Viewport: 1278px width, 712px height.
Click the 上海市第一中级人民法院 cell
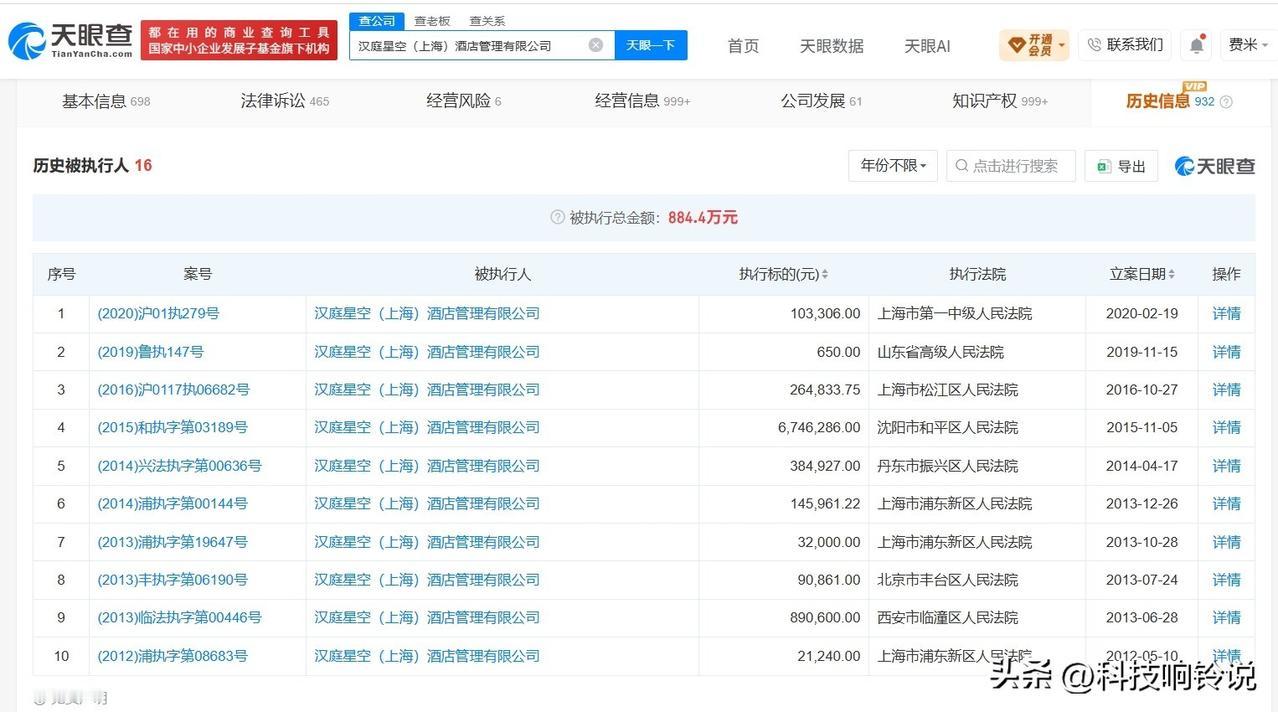pyautogui.click(x=954, y=313)
